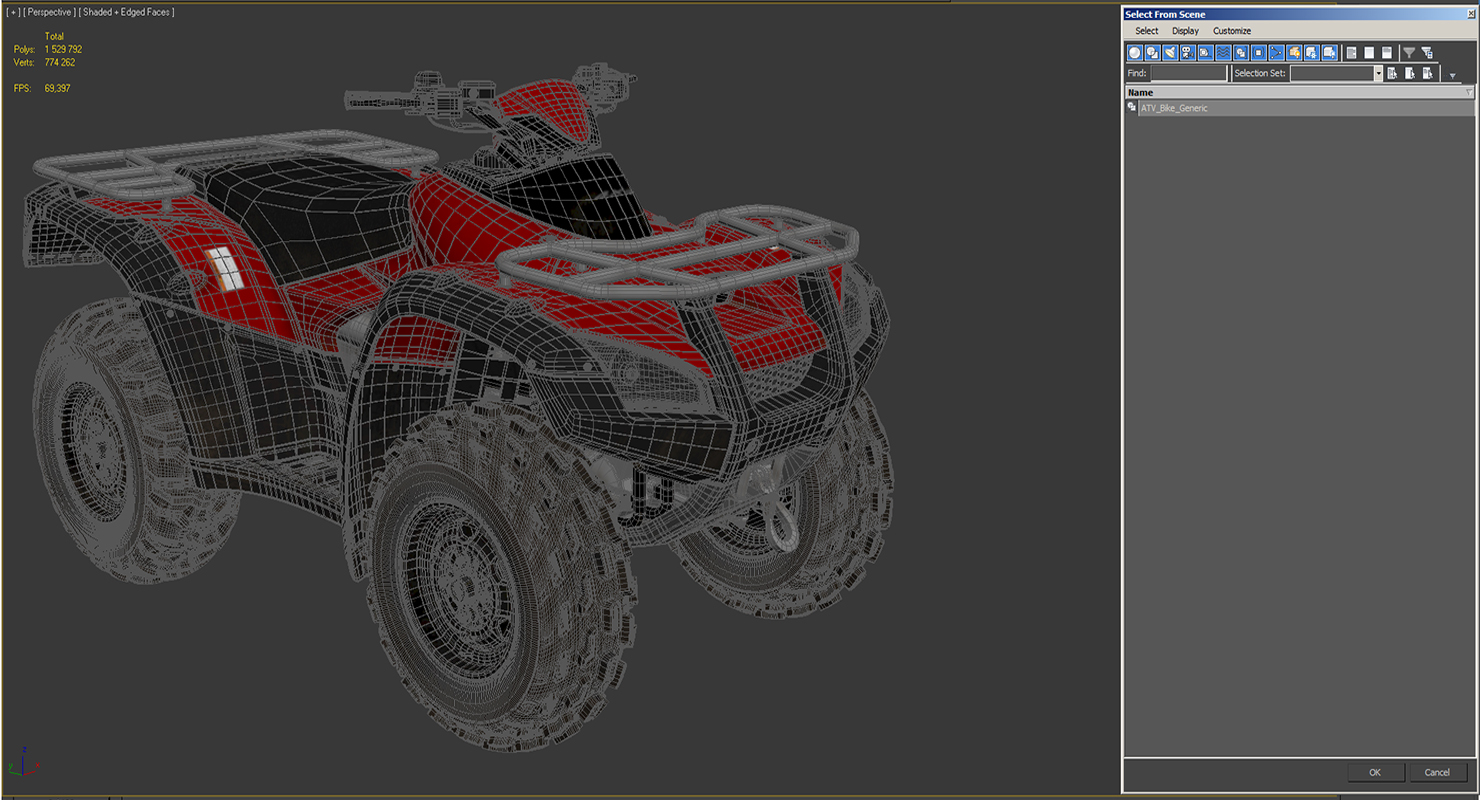Viewport: 1480px width, 800px height.
Task: Click the Name column filter triangle
Action: (1469, 92)
